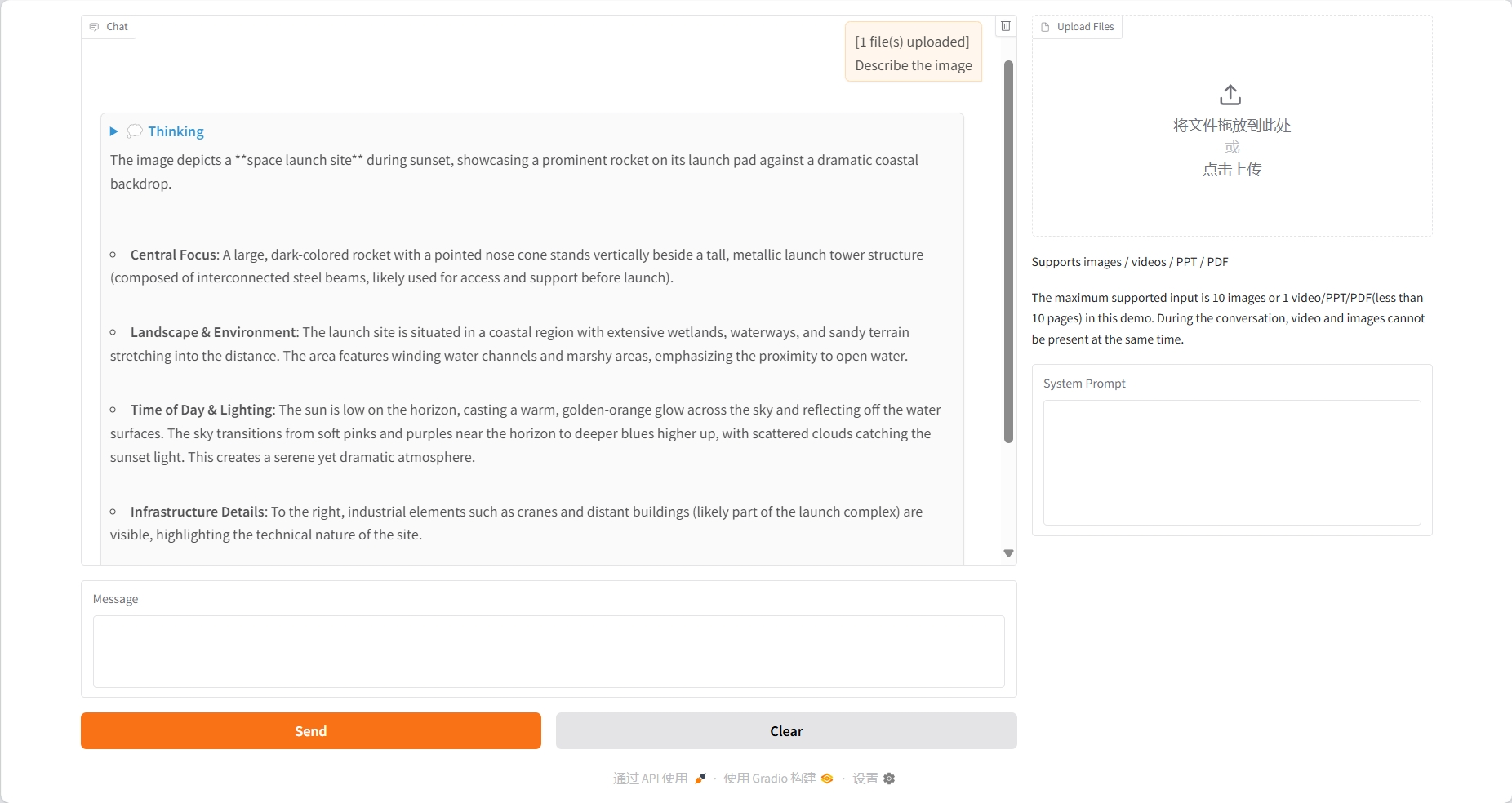1512x803 pixels.
Task: Click the upload arrow icon
Action: (1230, 95)
